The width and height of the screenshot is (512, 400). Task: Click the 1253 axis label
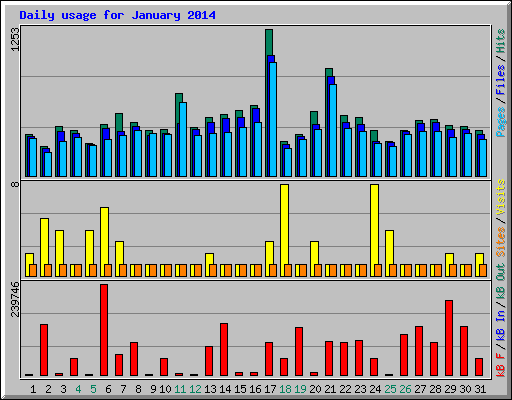(15, 39)
